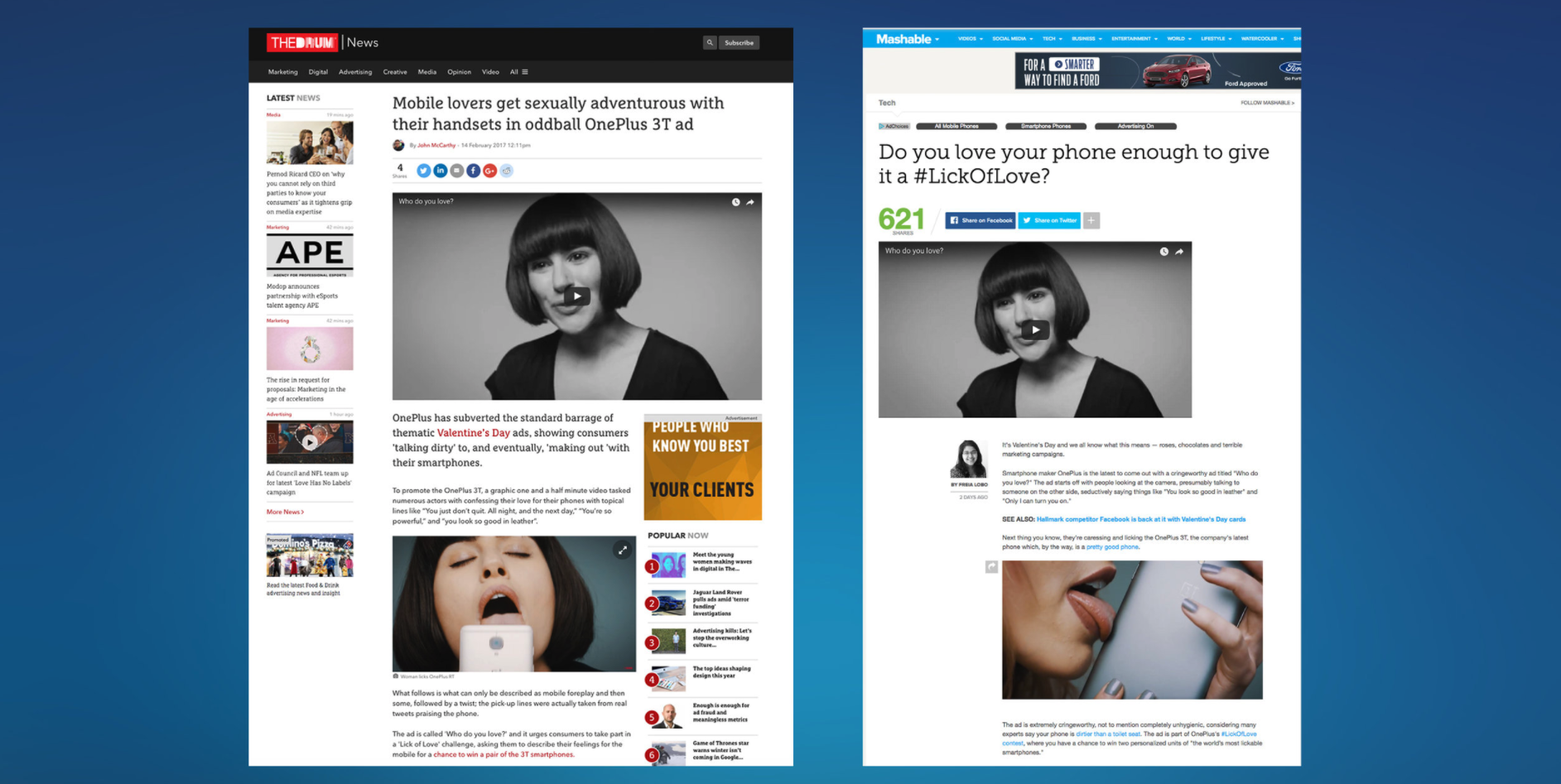
Task: Open the Digital section on The Drum
Action: pyautogui.click(x=318, y=72)
